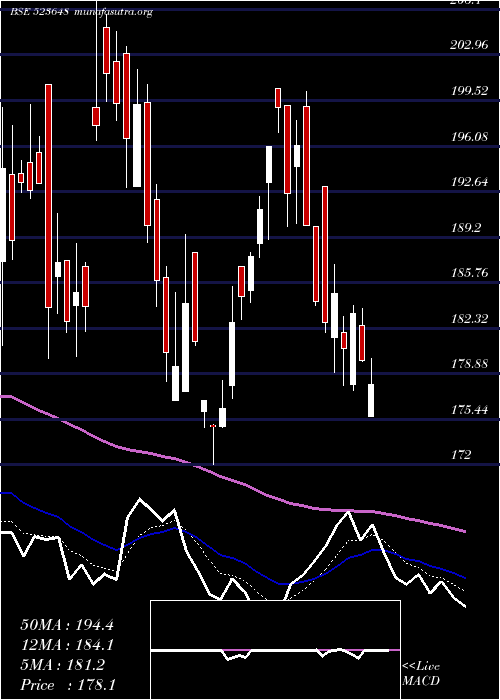Click the 189.2 price axis label
The height and width of the screenshot is (700, 500).
(x=467, y=228)
